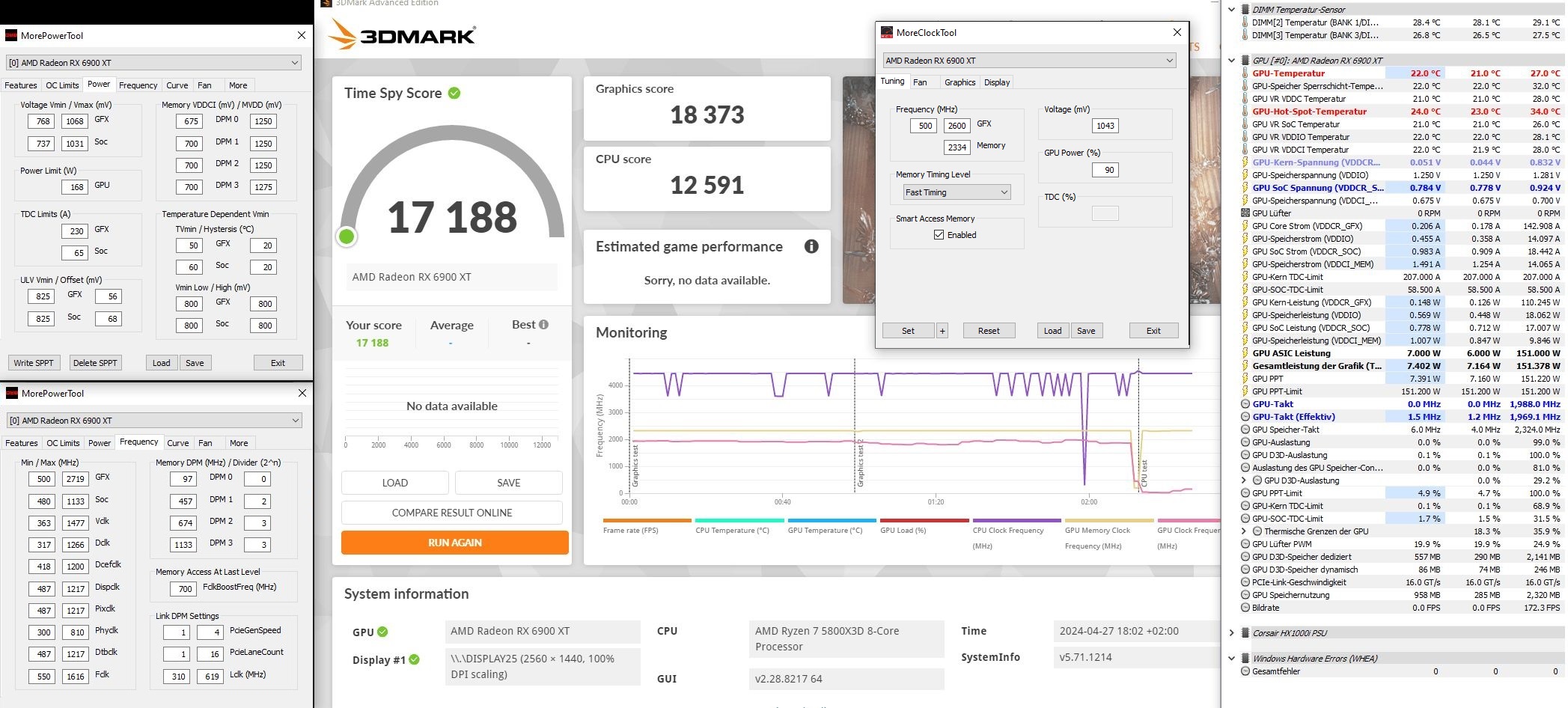This screenshot has height=708, width=1568.
Task: Click Exit button in top MorePowerTool
Action: [278, 363]
